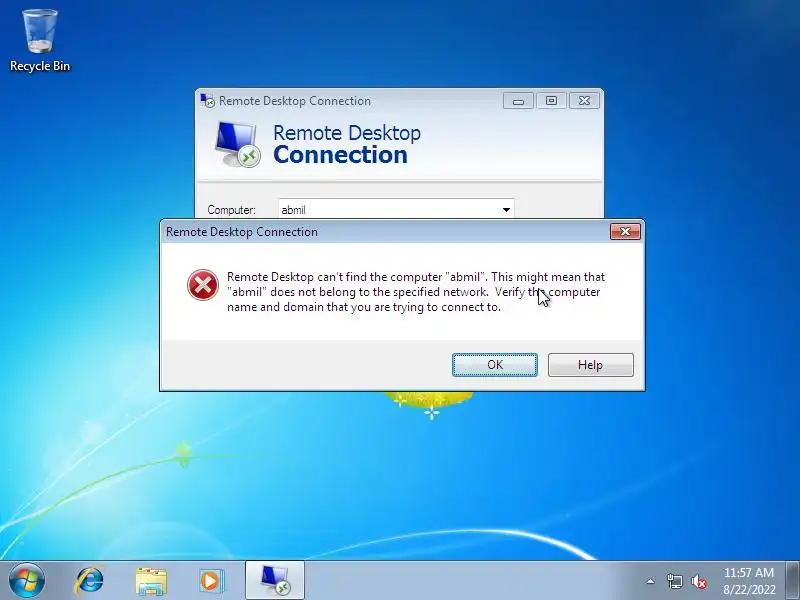The image size is (800, 600).
Task: Open Windows Explorer folder on taskbar
Action: (151, 581)
